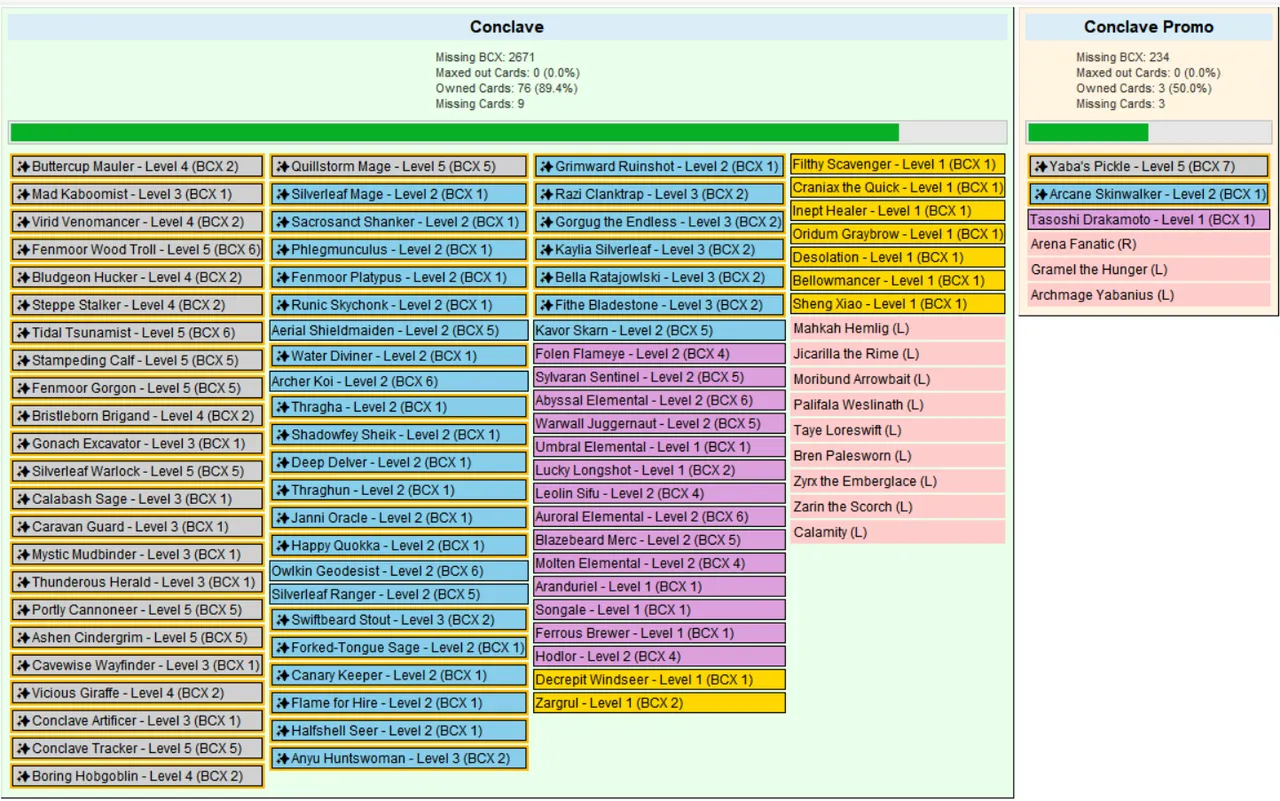Open the Zargrul Level 1 card entry

[659, 703]
